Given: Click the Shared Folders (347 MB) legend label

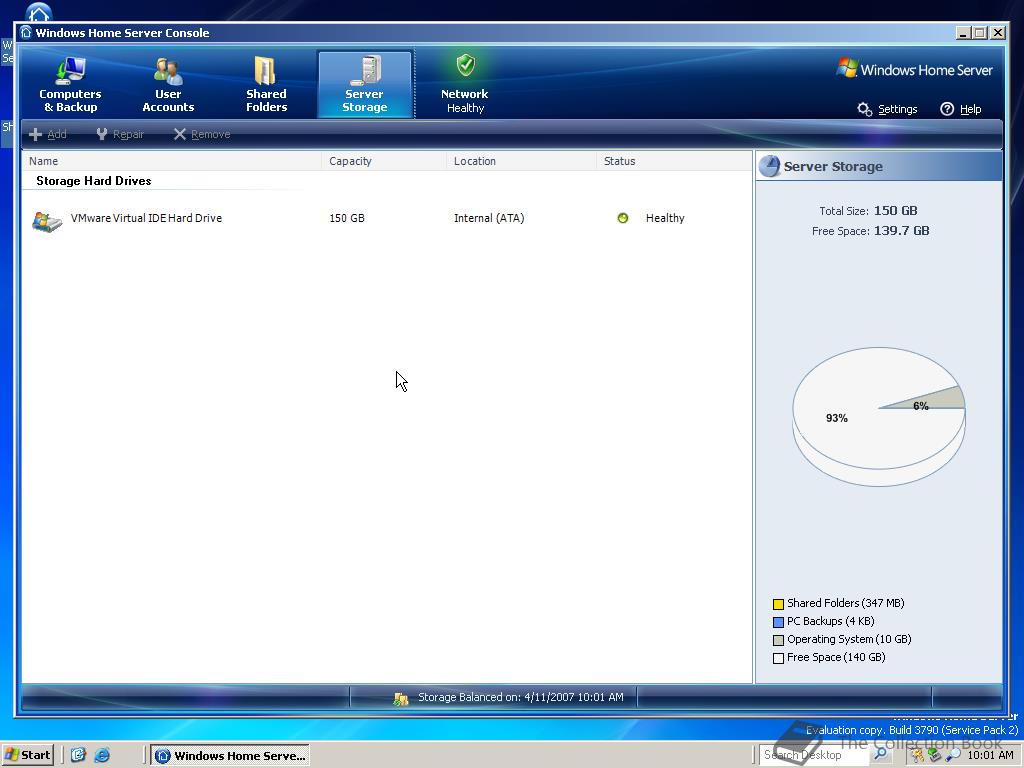Looking at the screenshot, I should 846,603.
